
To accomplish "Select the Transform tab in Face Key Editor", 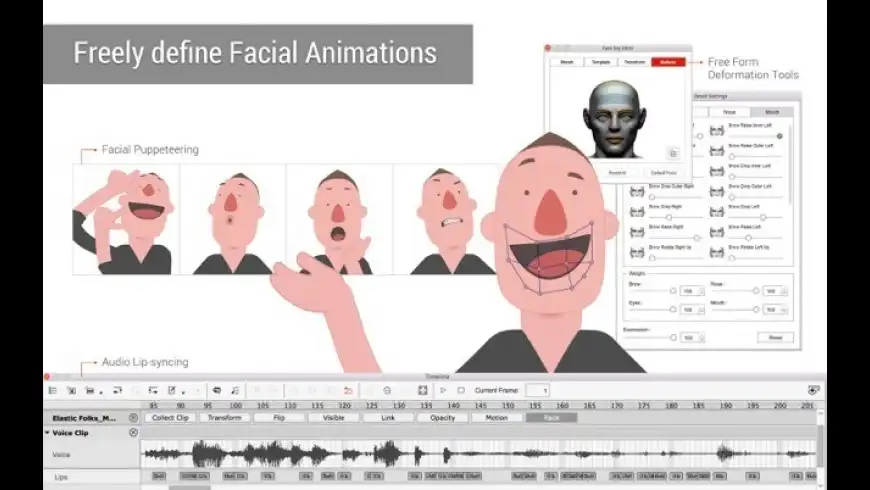I will [x=635, y=62].
